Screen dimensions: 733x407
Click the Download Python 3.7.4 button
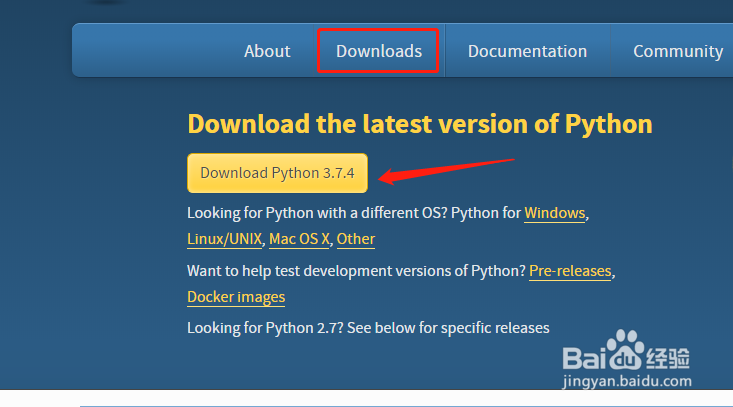277,173
